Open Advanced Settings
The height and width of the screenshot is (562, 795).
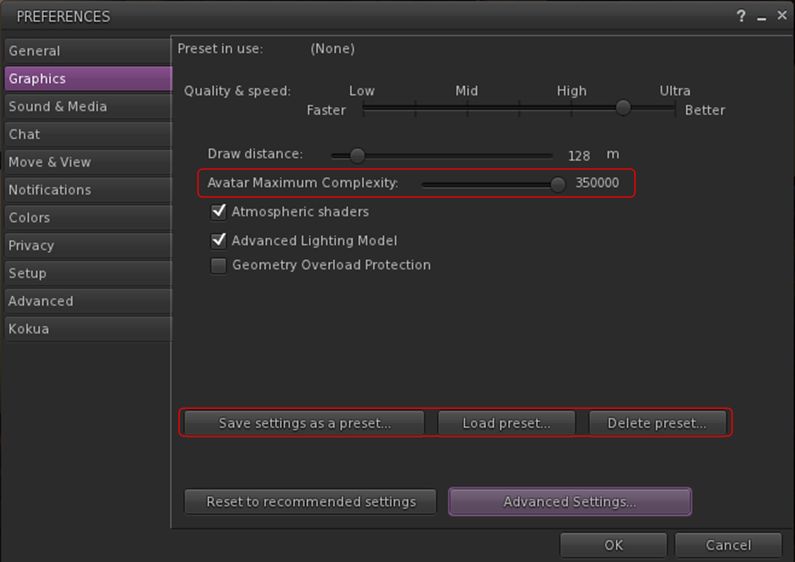(569, 502)
